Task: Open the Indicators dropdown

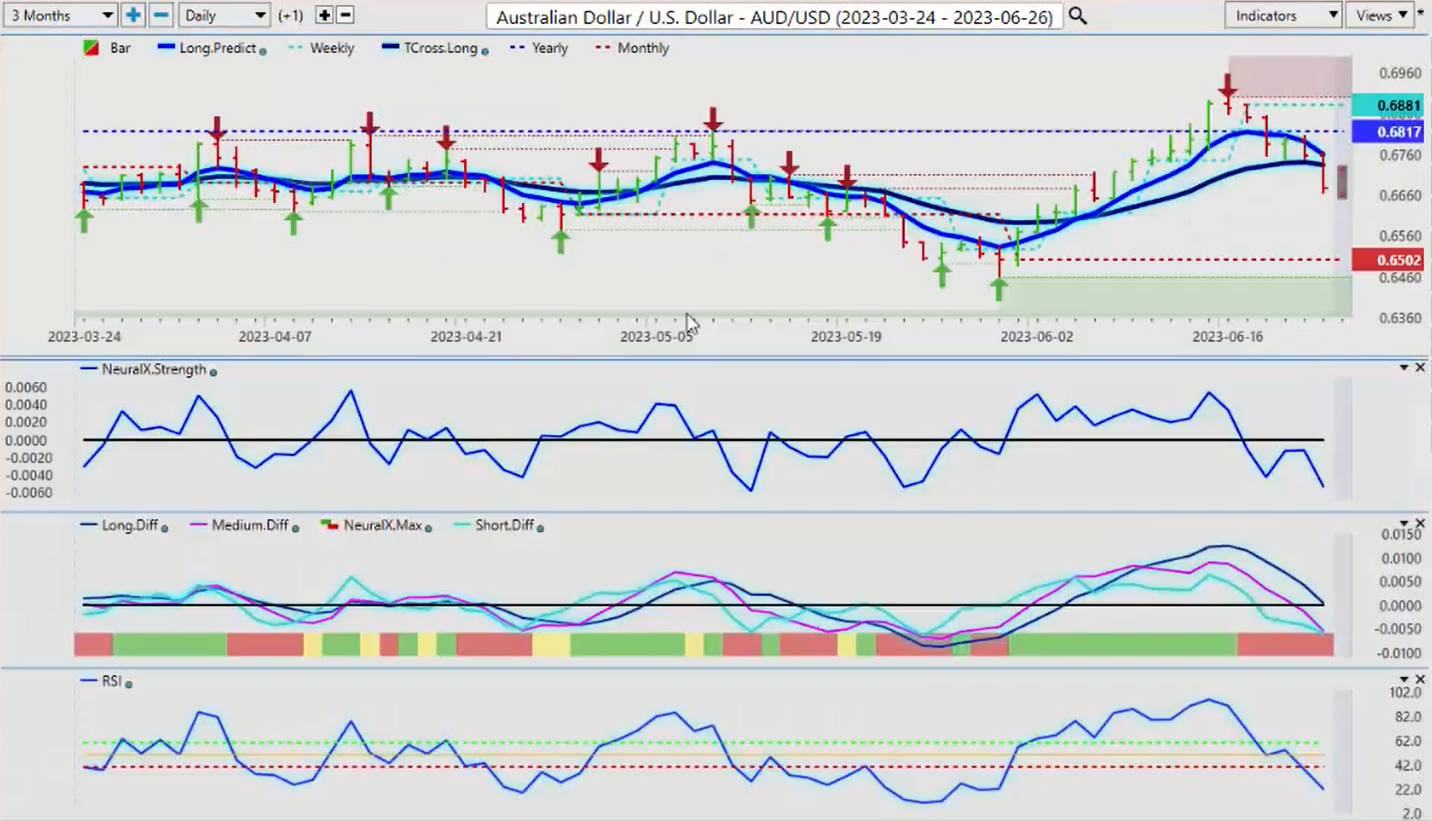Action: tap(1283, 15)
